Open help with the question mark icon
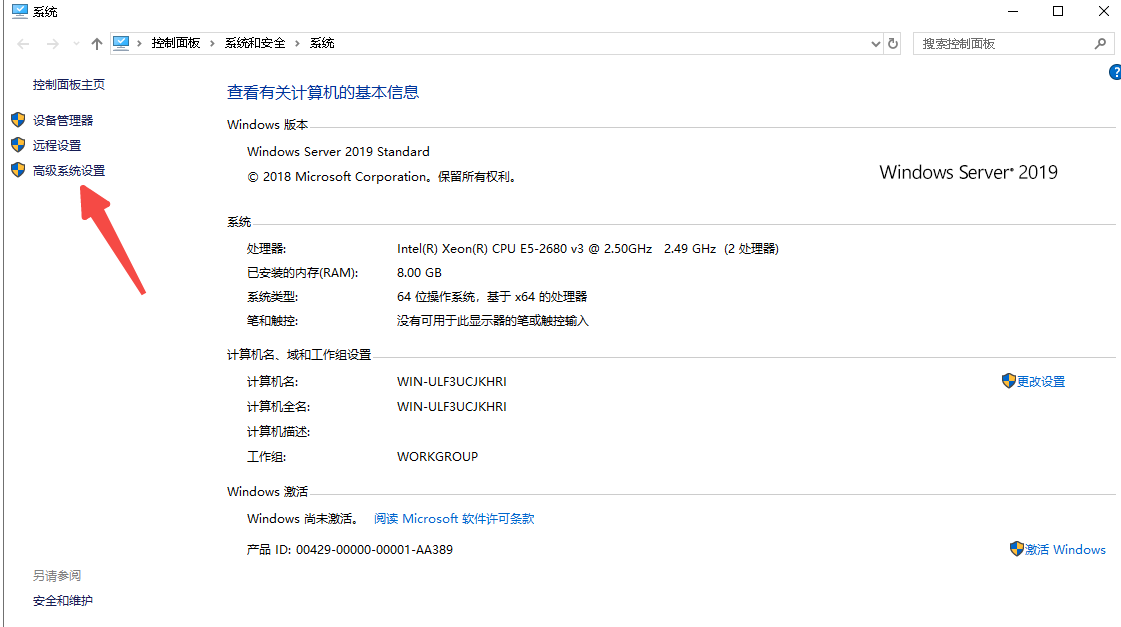This screenshot has height=627, width=1121. pyautogui.click(x=1115, y=72)
